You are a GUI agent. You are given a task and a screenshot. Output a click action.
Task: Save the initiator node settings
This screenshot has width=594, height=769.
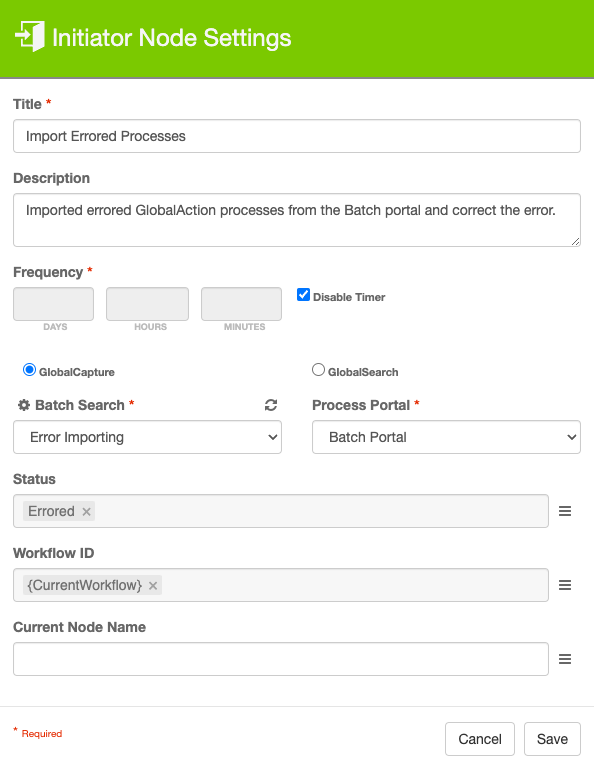click(552, 739)
